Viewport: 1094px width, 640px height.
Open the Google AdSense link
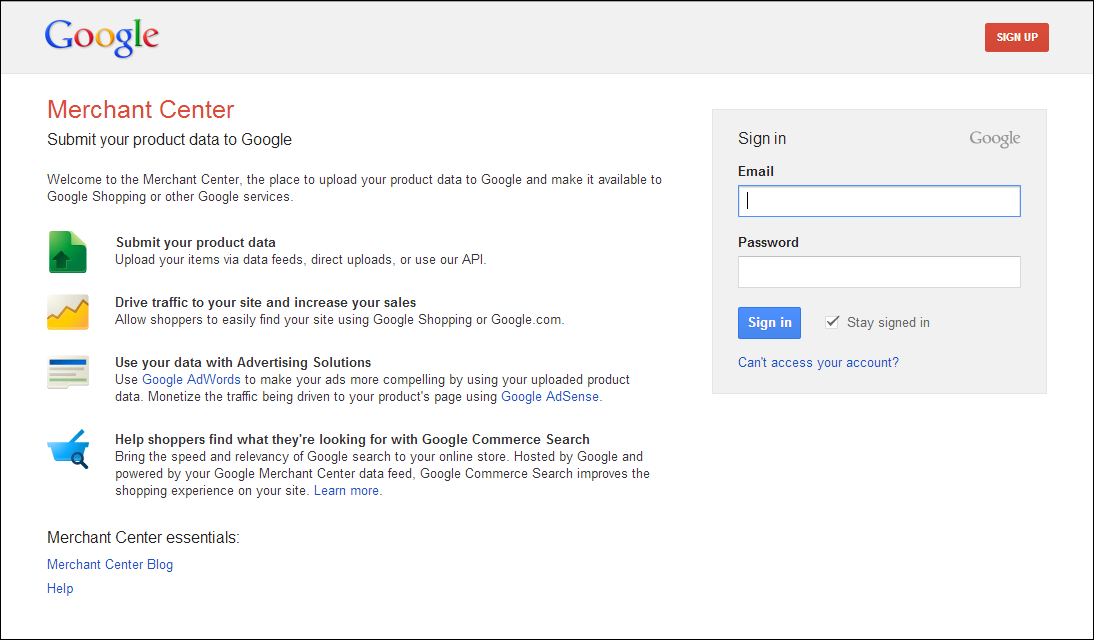pyautogui.click(x=550, y=396)
